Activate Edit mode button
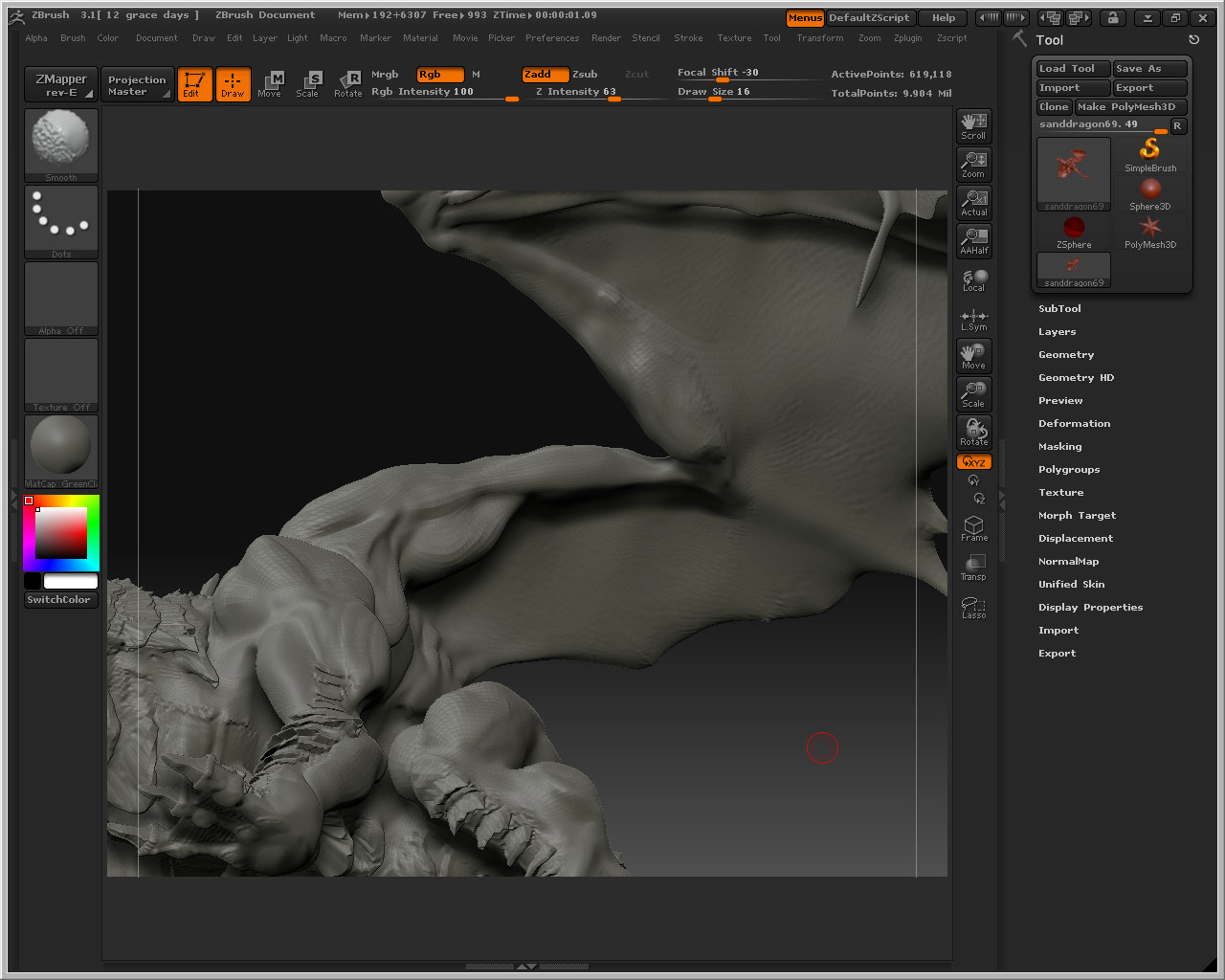The height and width of the screenshot is (980, 1225). (195, 84)
